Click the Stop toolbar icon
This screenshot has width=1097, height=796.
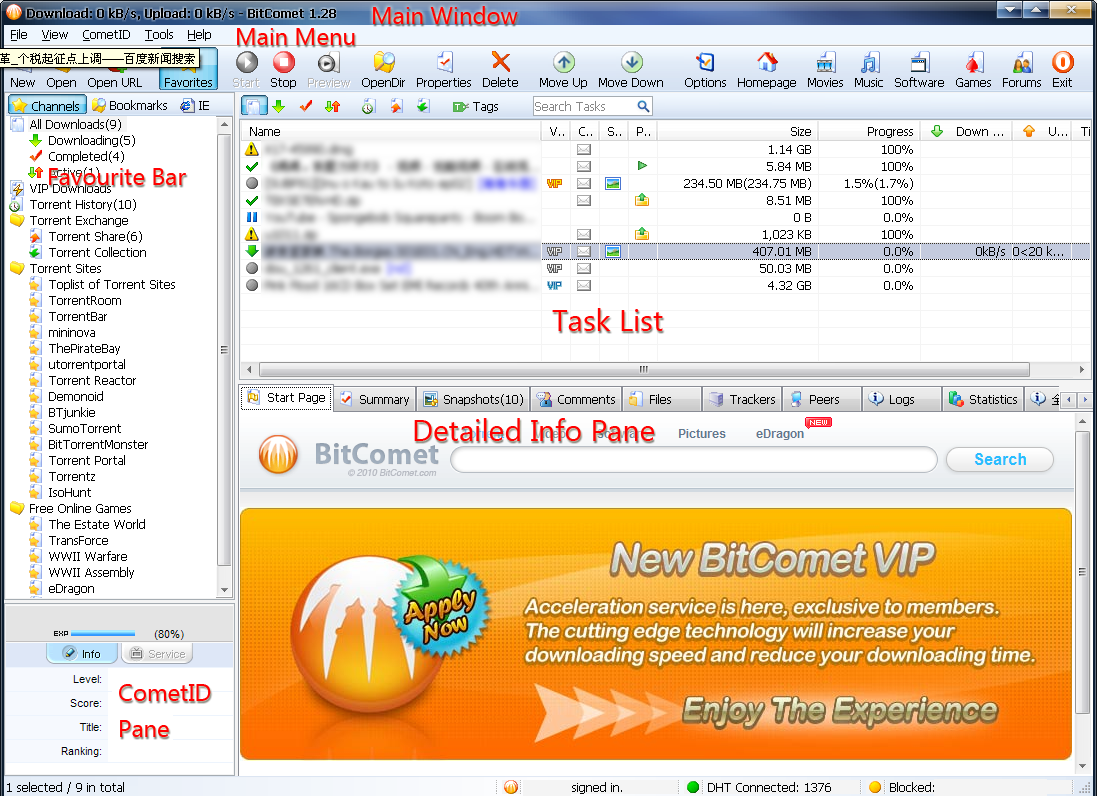click(283, 63)
